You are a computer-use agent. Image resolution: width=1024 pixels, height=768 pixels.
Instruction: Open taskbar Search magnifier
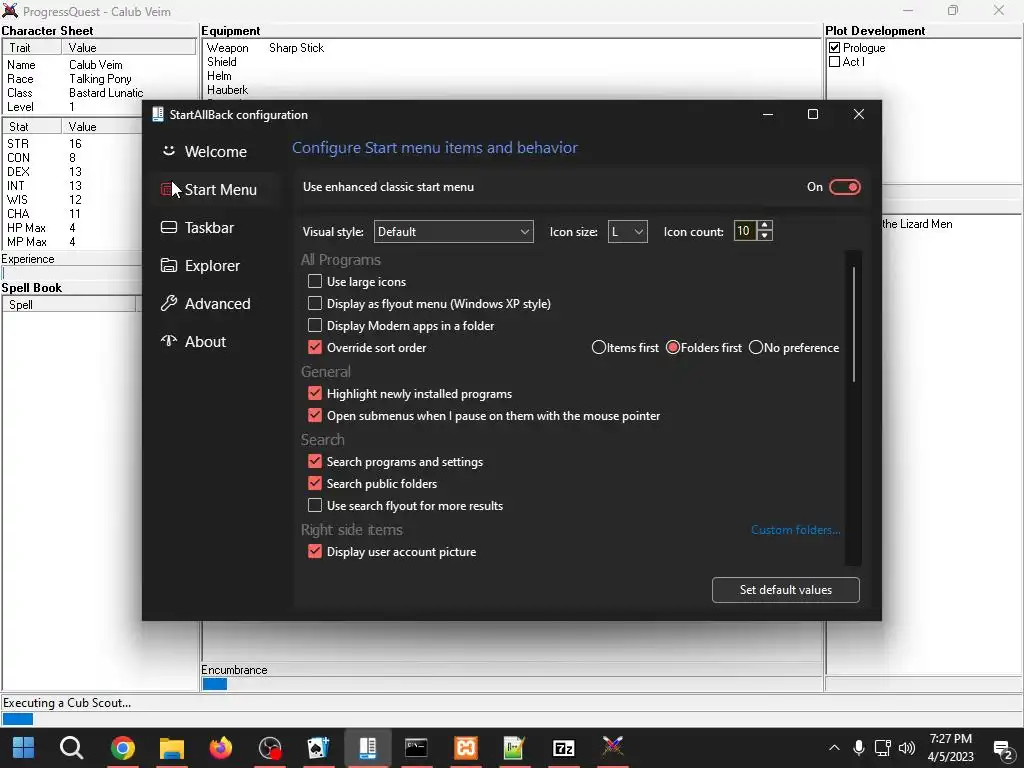point(71,747)
